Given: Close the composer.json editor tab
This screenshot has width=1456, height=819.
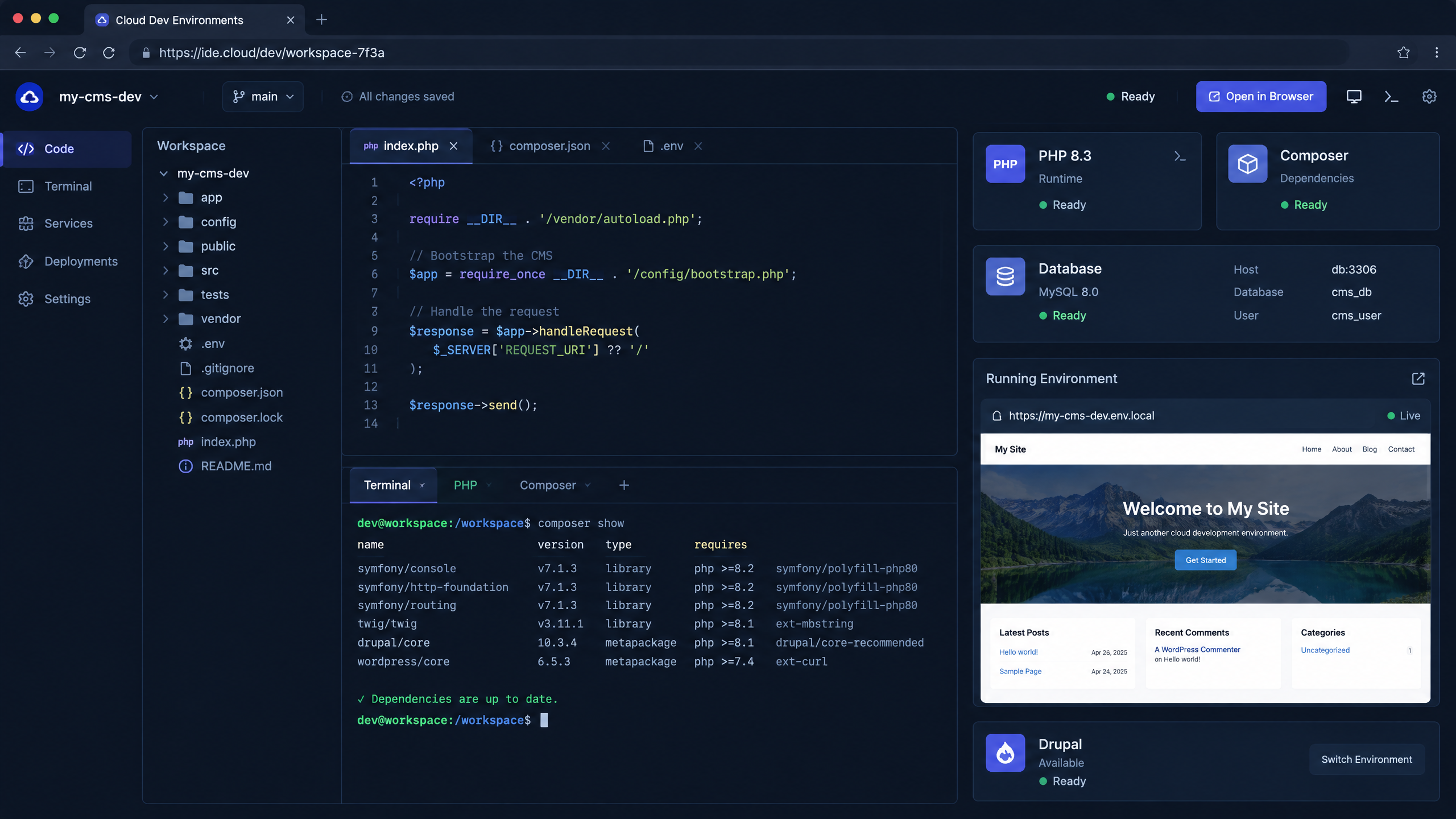Looking at the screenshot, I should tap(606, 146).
